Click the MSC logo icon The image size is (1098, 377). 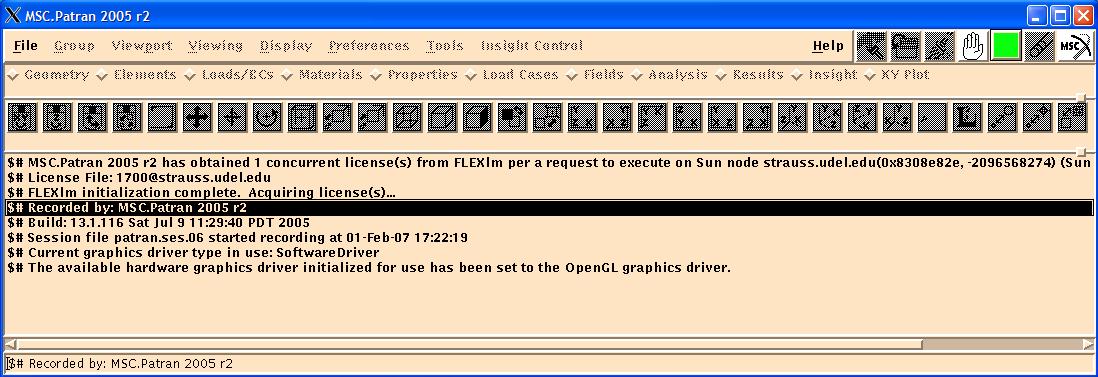coord(1075,46)
